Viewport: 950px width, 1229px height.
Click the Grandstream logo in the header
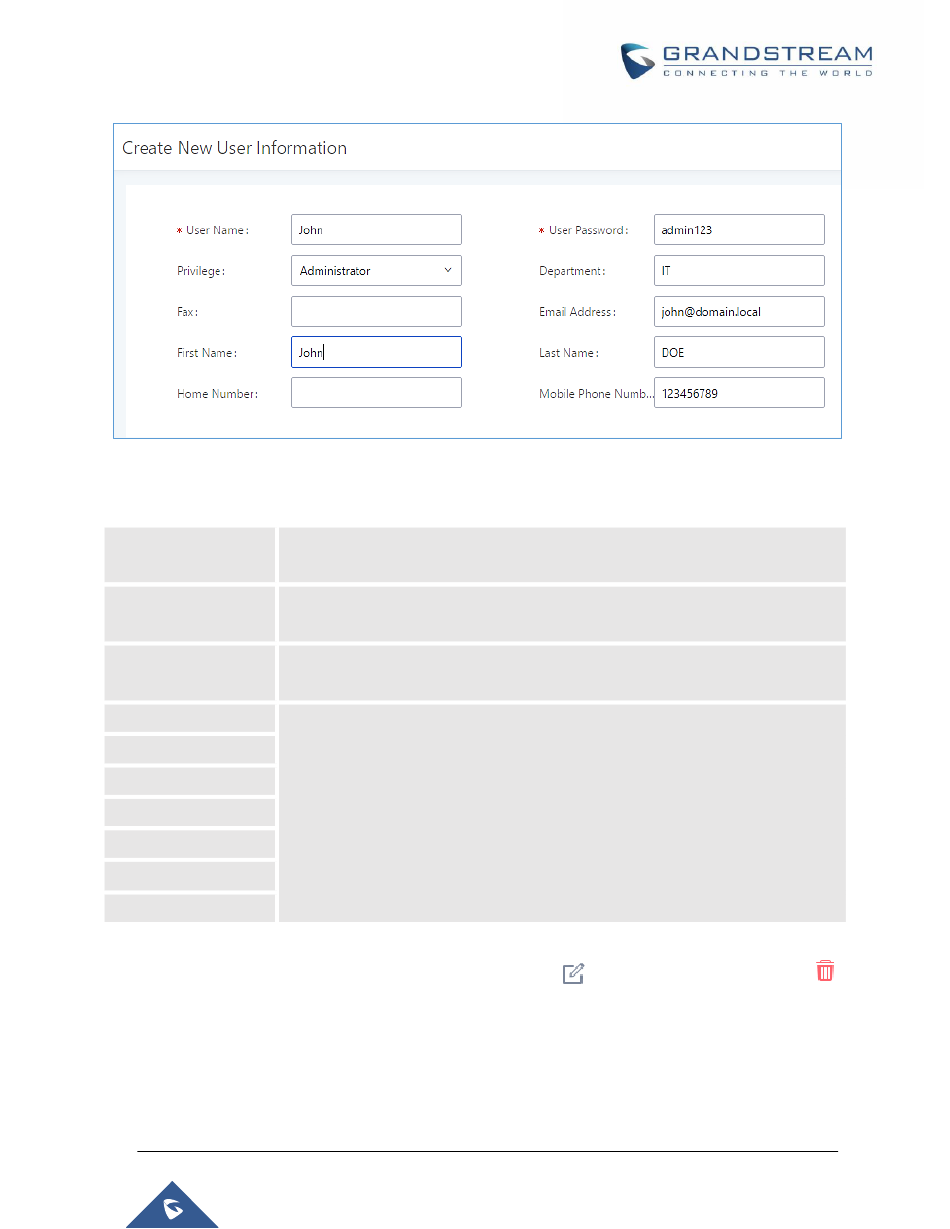pyautogui.click(x=745, y=60)
